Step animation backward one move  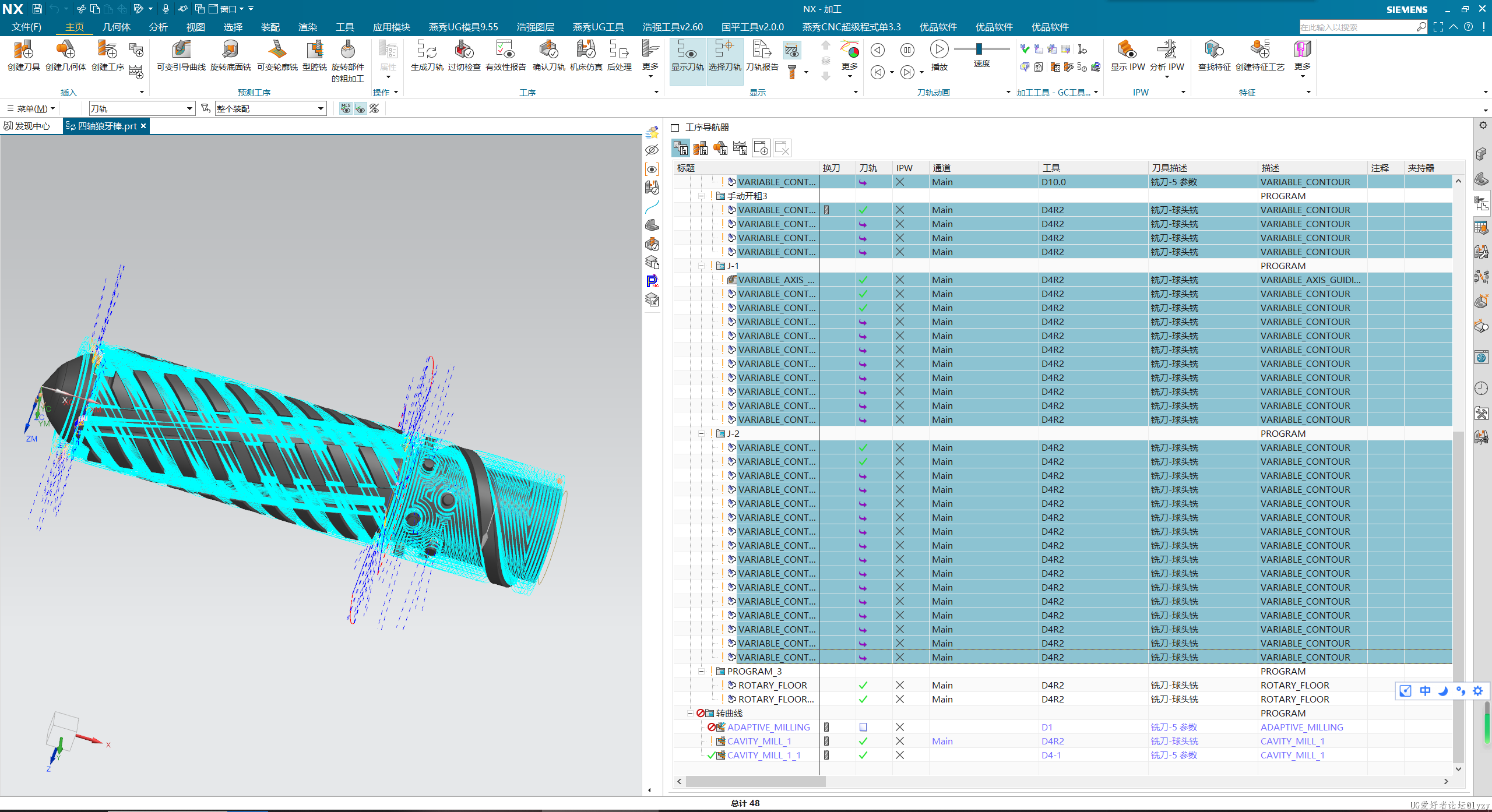tap(878, 50)
